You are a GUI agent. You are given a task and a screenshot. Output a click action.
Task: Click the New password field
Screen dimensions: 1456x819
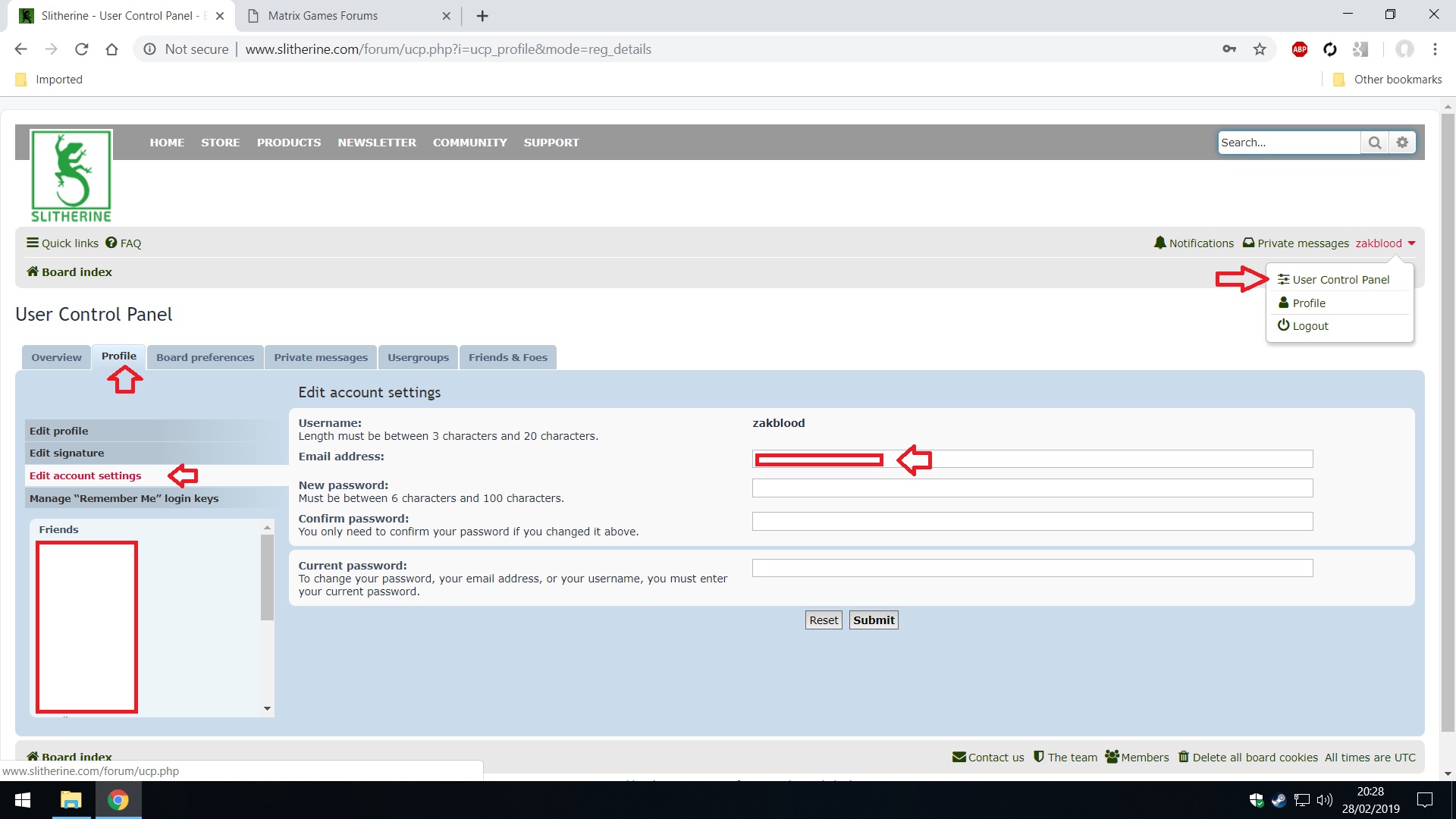tap(1031, 488)
